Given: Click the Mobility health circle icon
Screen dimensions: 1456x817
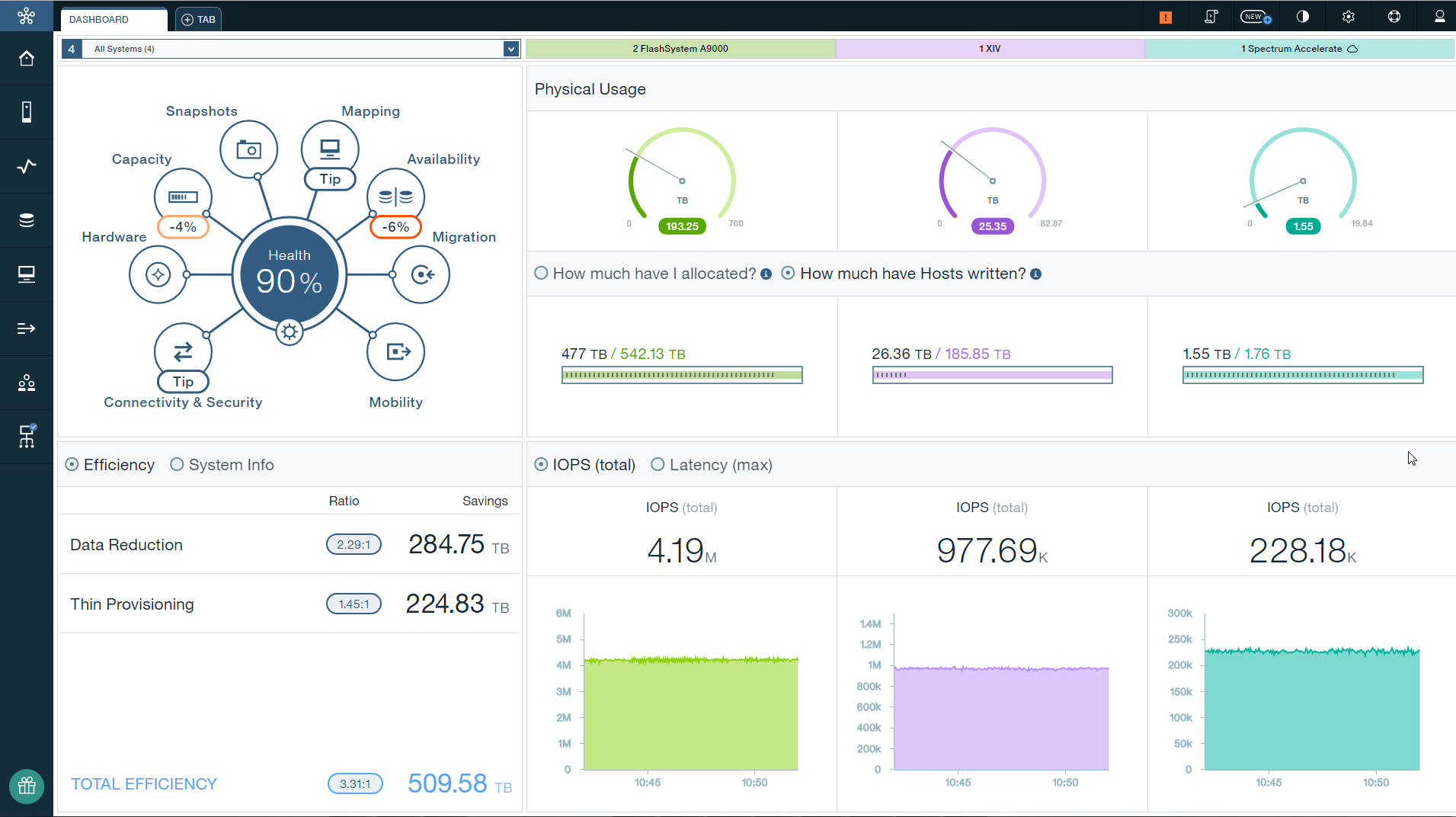Looking at the screenshot, I should click(396, 351).
